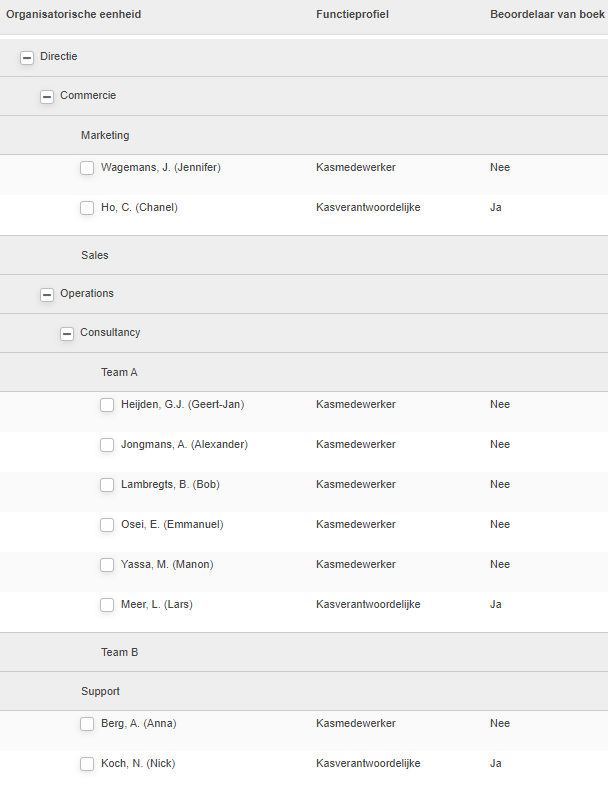
Task: Check Lambregts, B. (Bob) checkbox
Action: [x=107, y=485]
